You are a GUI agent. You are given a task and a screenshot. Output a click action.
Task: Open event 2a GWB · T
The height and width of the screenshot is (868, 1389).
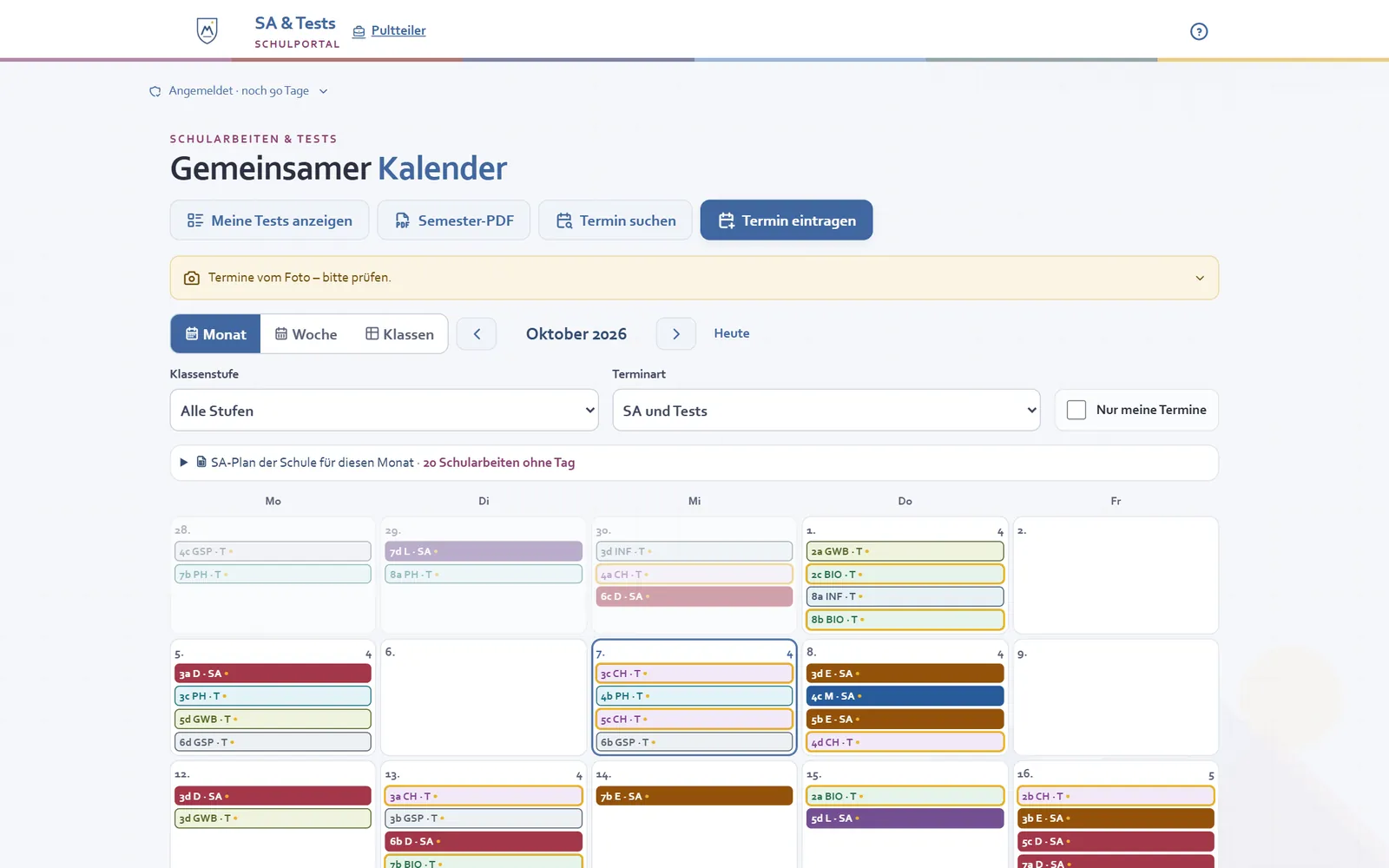point(905,551)
